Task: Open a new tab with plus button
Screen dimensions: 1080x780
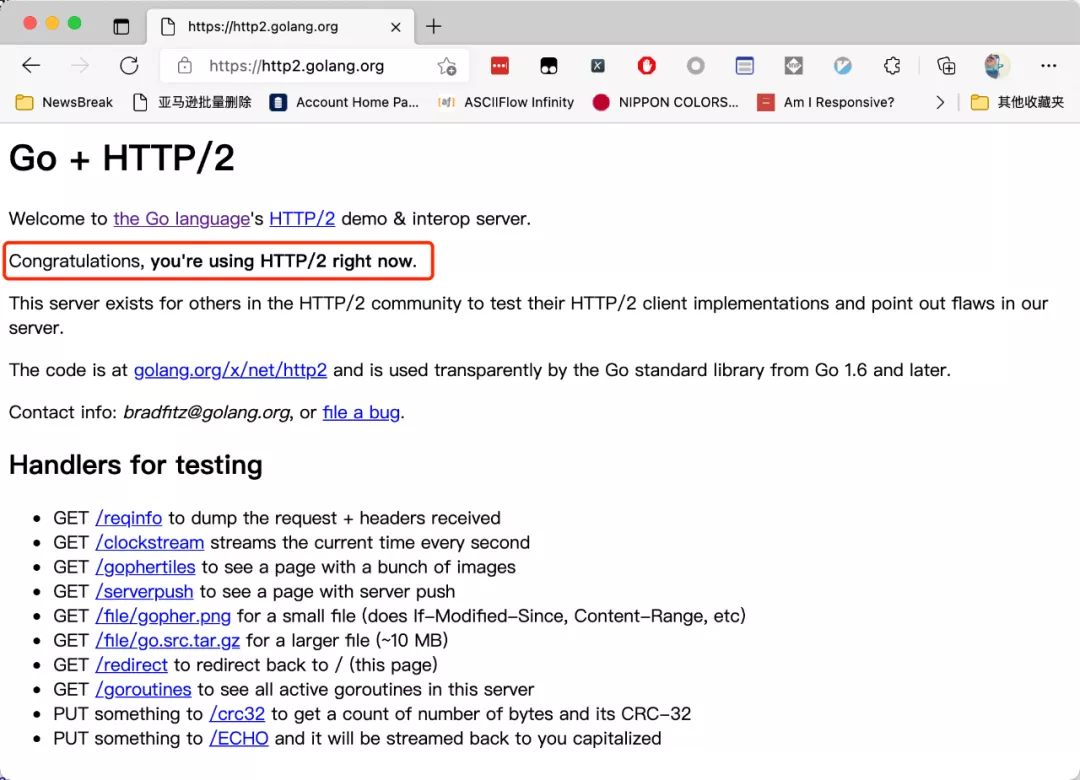Action: coord(433,27)
